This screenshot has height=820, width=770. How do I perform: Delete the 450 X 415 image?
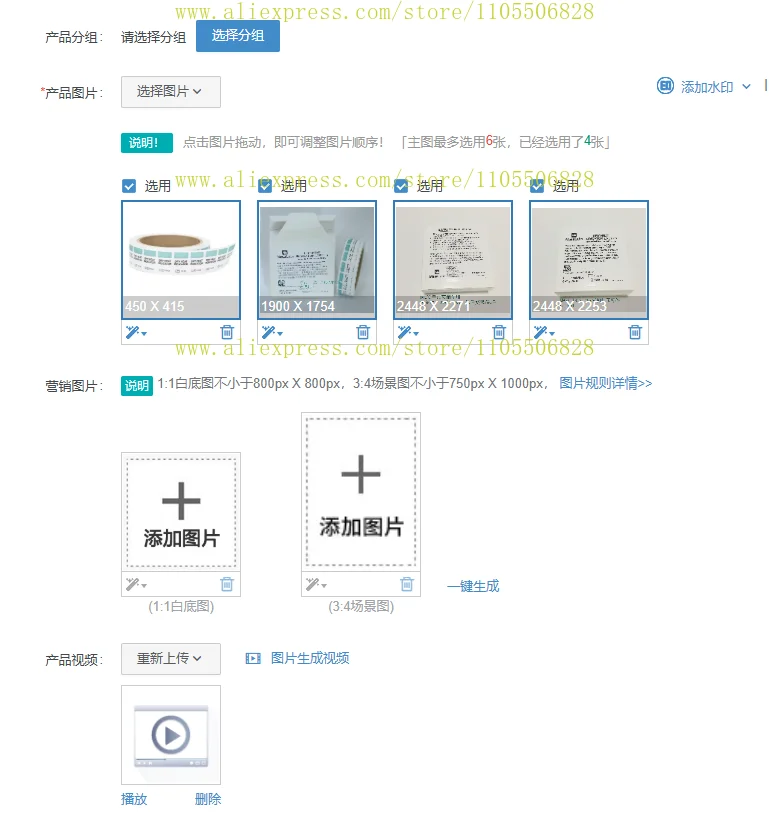click(227, 332)
